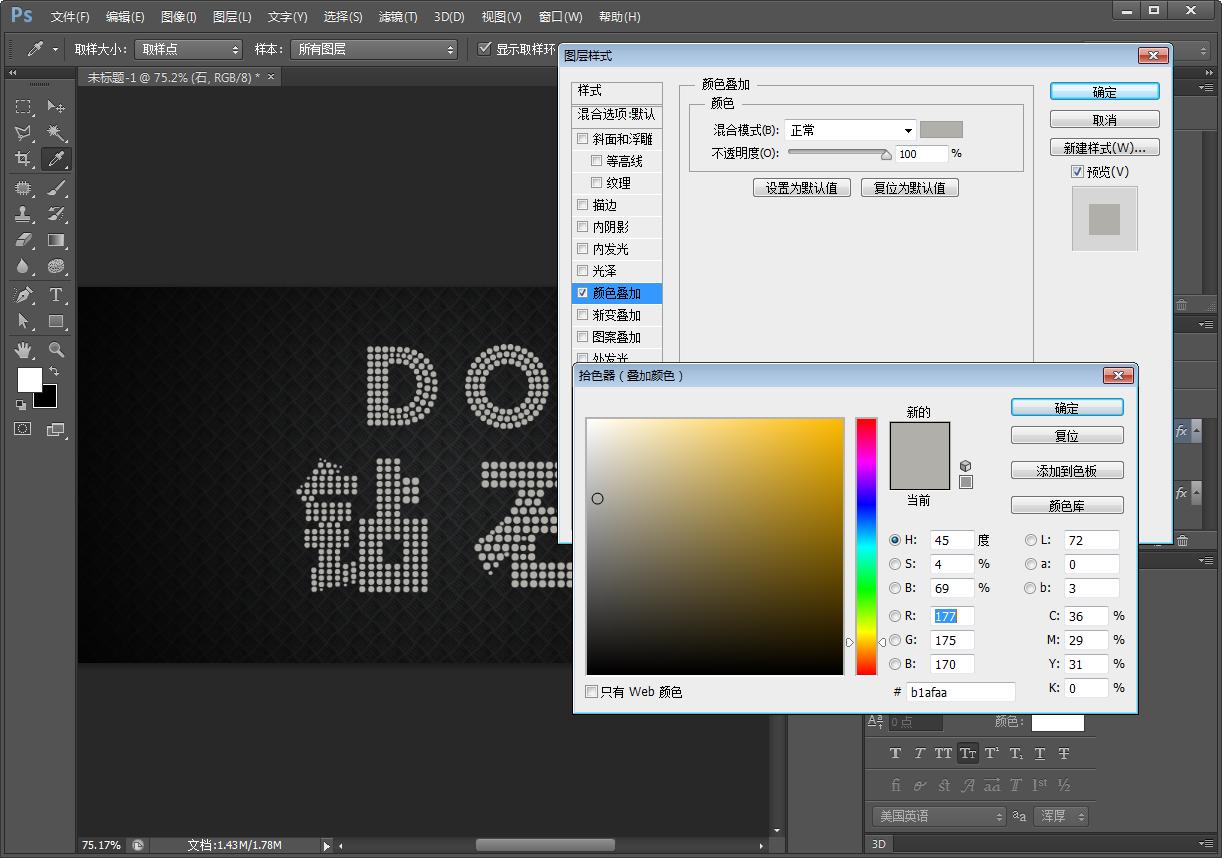Screen dimensions: 1222x858
Task: Select the Eyedropper tool
Action: click(x=57, y=158)
